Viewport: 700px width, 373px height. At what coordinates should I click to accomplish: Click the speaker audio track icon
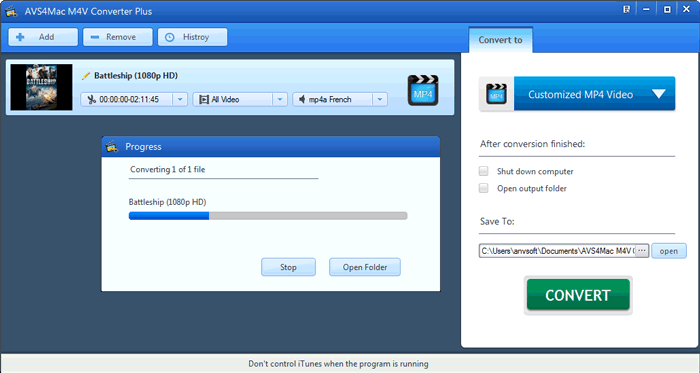tap(302, 99)
